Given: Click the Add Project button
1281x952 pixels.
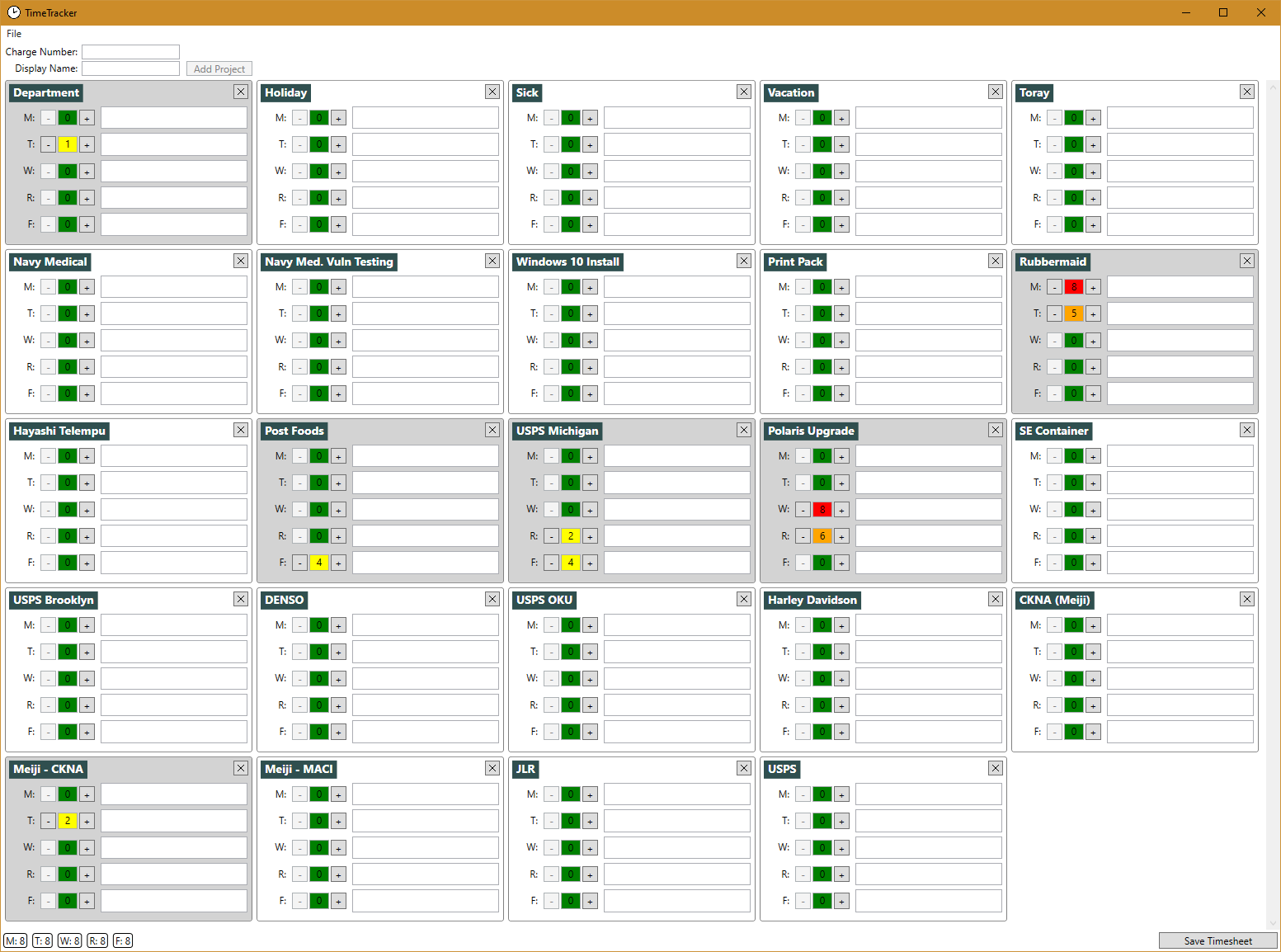Looking at the screenshot, I should point(219,68).
